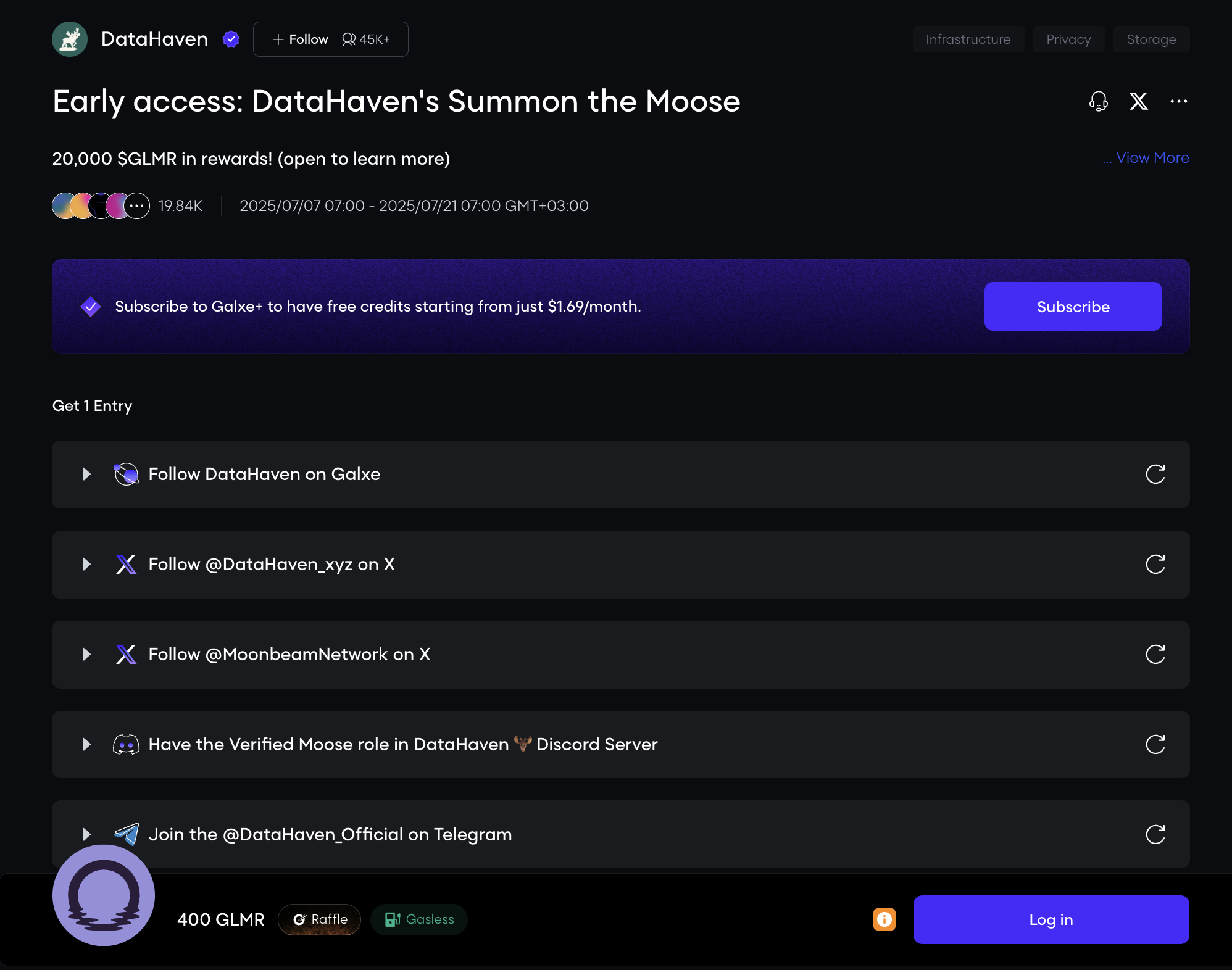Image resolution: width=1232 pixels, height=970 pixels.
Task: Expand the Follow DataHaven on Galxe task
Action: (x=87, y=474)
